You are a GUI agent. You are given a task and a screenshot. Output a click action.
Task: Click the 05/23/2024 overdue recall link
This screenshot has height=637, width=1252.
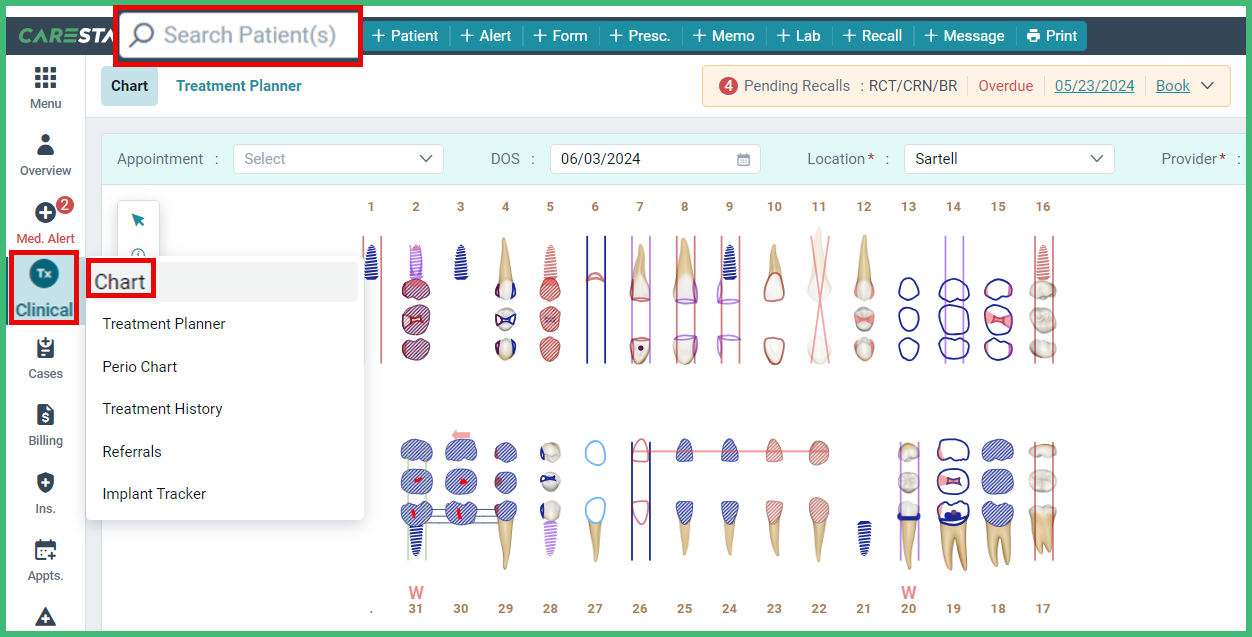click(x=1094, y=85)
